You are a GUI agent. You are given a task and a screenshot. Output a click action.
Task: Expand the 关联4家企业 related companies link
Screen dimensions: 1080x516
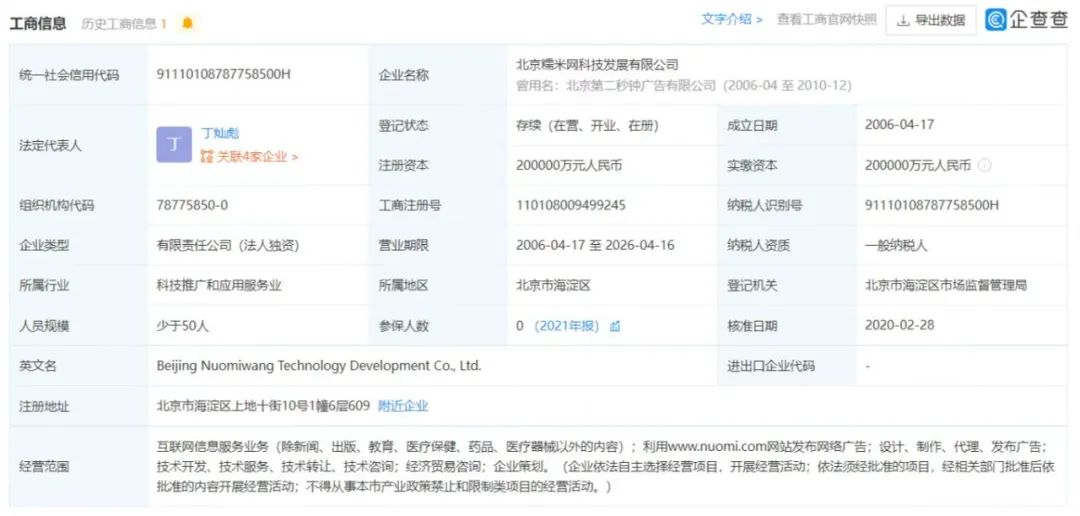click(249, 156)
